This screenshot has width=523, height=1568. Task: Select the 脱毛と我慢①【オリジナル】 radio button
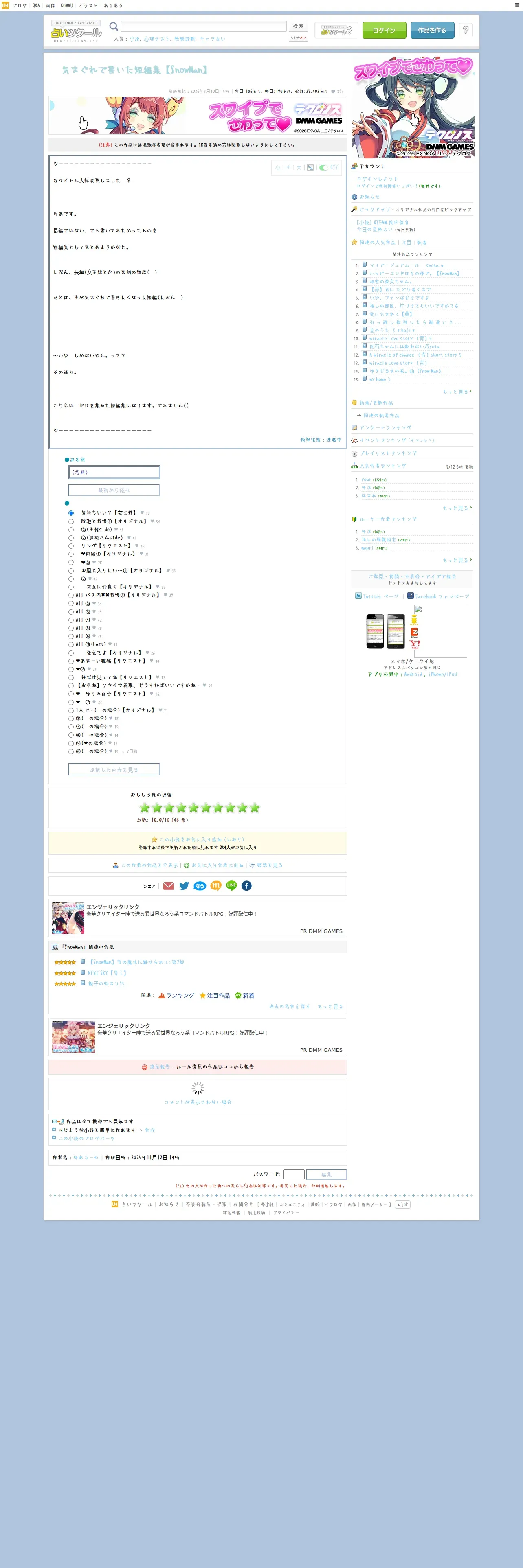coord(70,522)
